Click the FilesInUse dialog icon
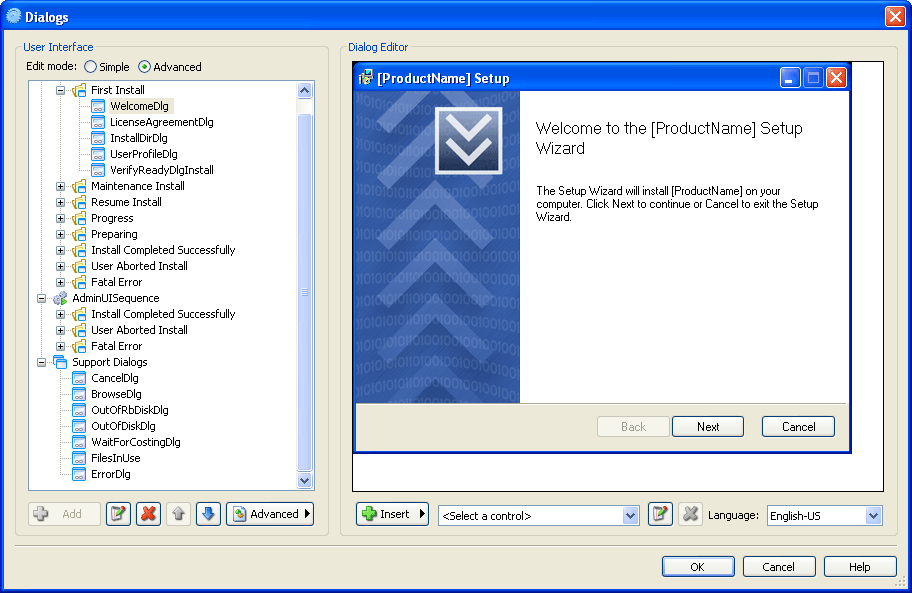The height and width of the screenshot is (593, 912). click(79, 458)
